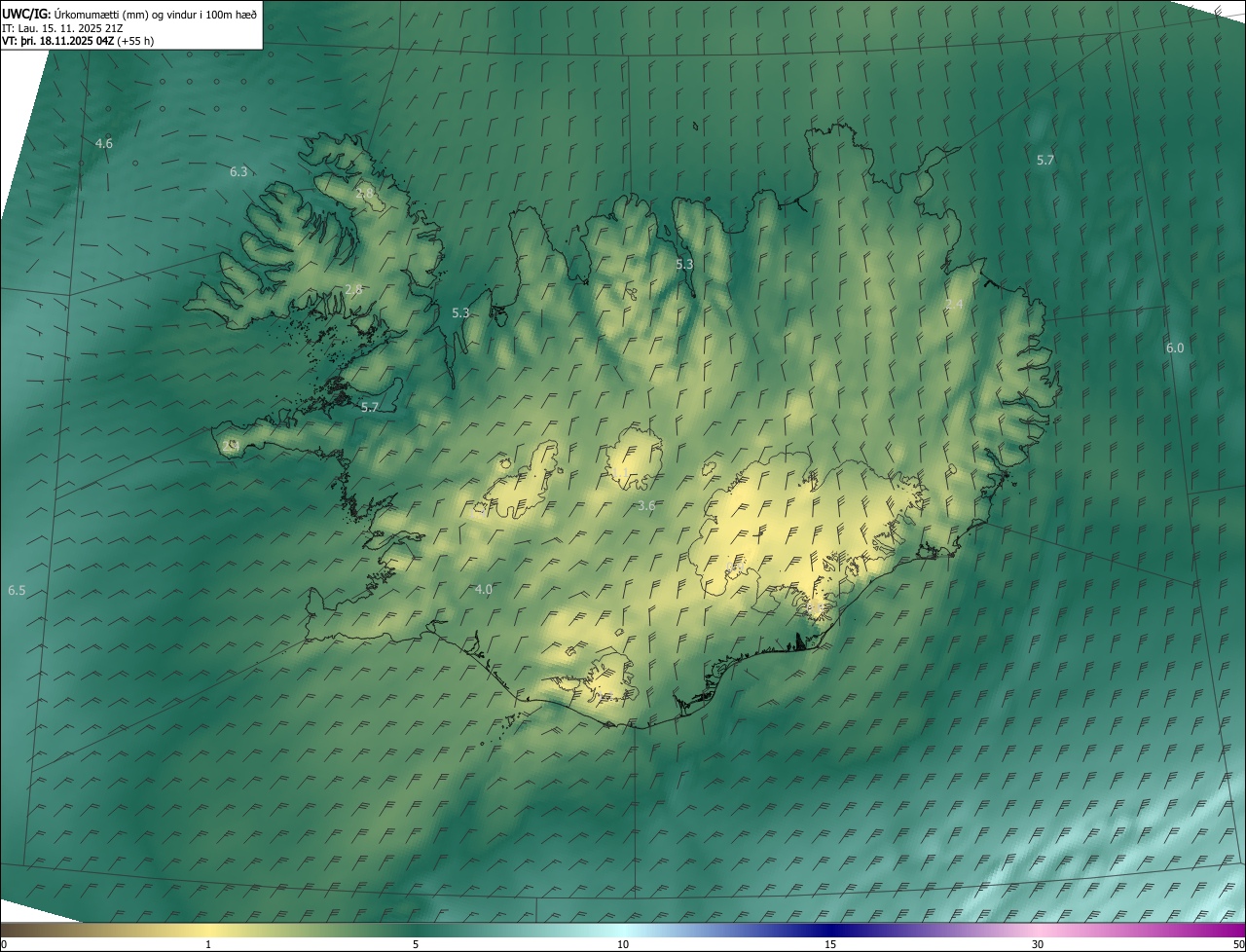Click the 6.5 value label over the western sea

tap(17, 590)
